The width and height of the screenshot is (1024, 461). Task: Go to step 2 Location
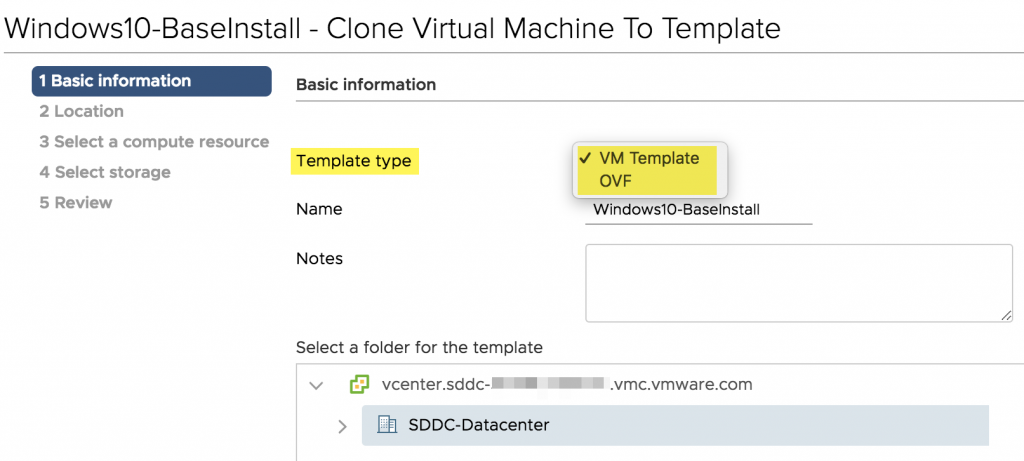[82, 111]
